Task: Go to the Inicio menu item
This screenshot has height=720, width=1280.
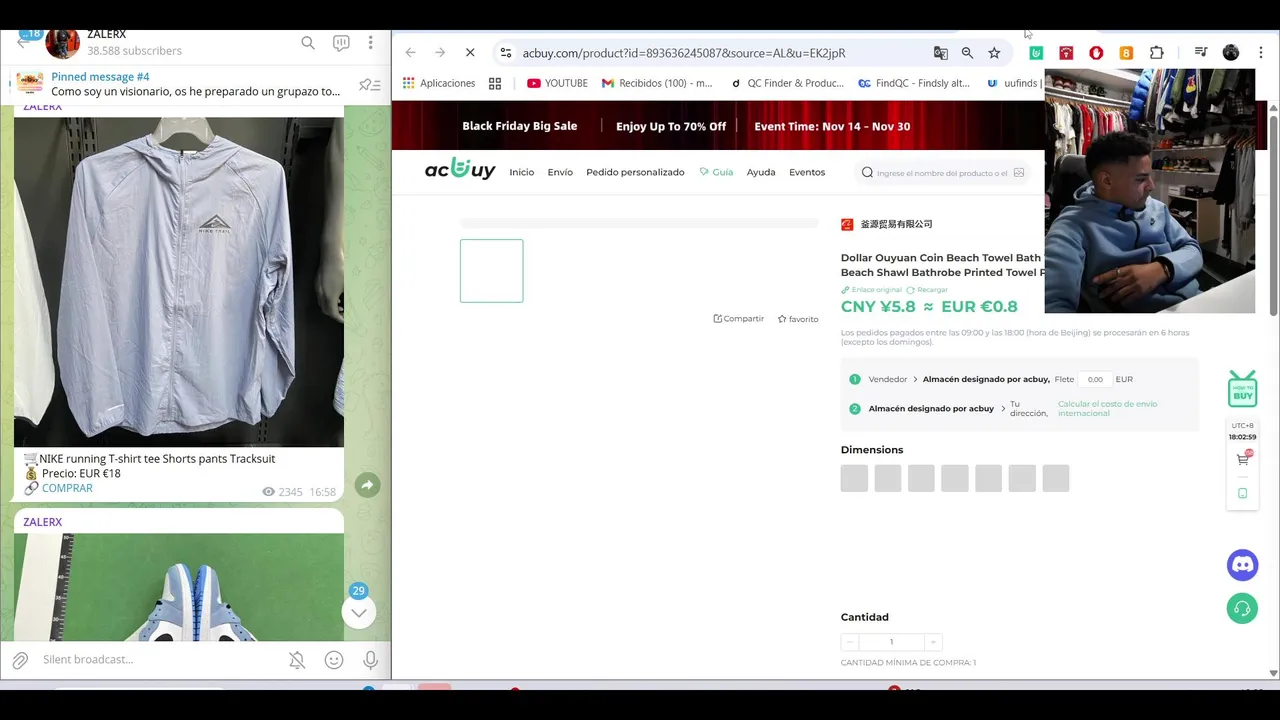Action: [522, 172]
